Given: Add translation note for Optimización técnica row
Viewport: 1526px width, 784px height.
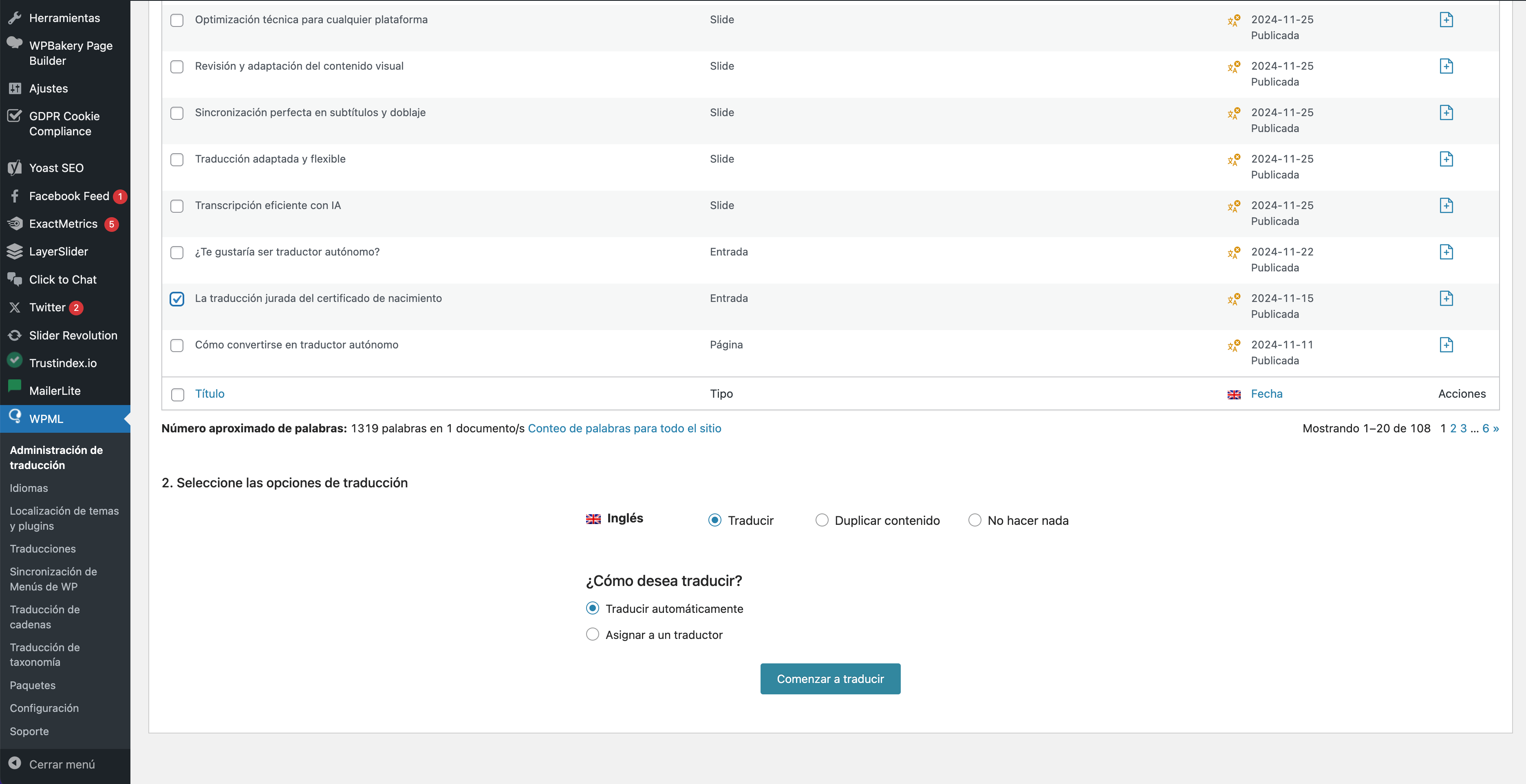Looking at the screenshot, I should [x=1446, y=20].
